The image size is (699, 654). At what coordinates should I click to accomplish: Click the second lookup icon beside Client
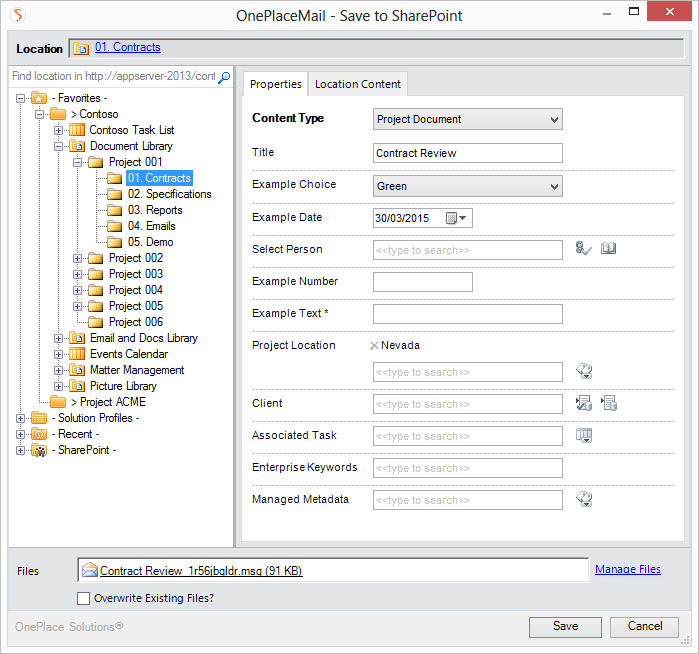pos(609,404)
